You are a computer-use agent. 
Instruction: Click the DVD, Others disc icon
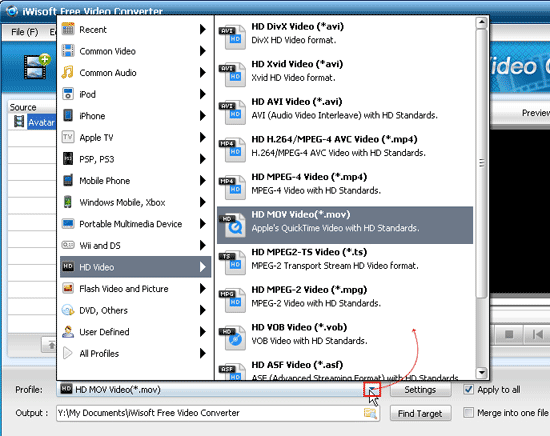pos(68,310)
